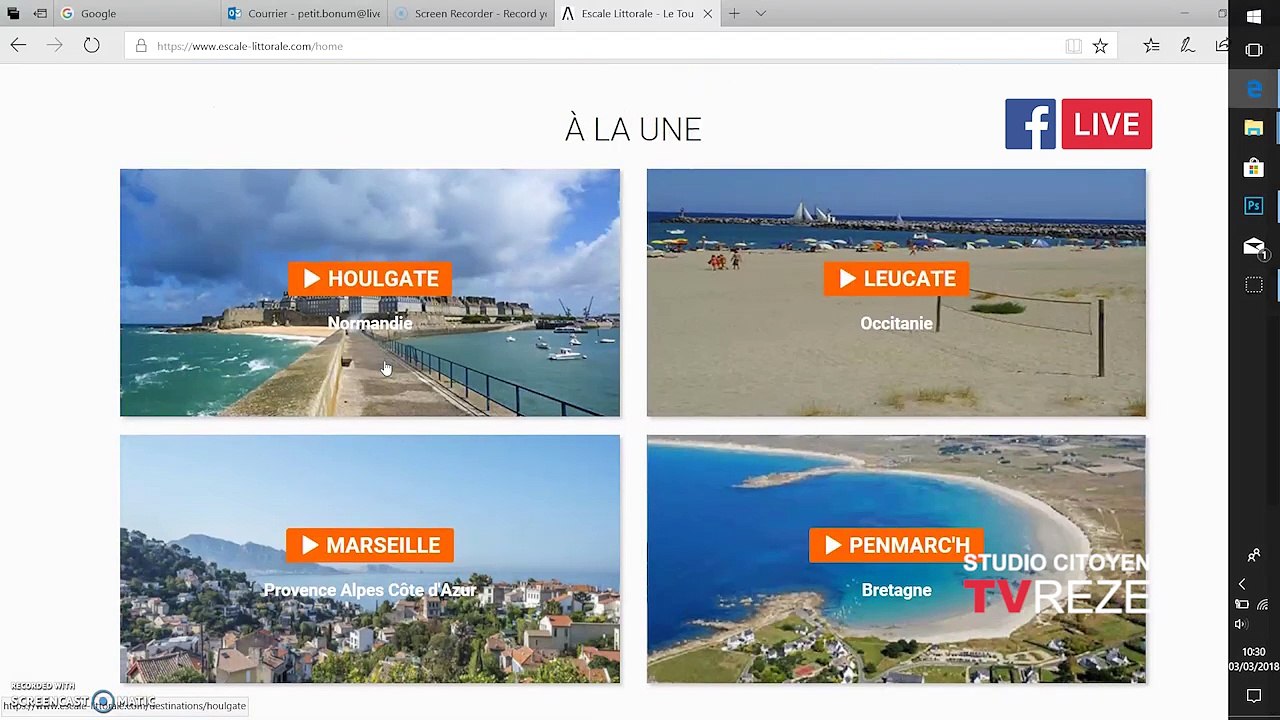Click the Bretagne region label

coord(896,590)
